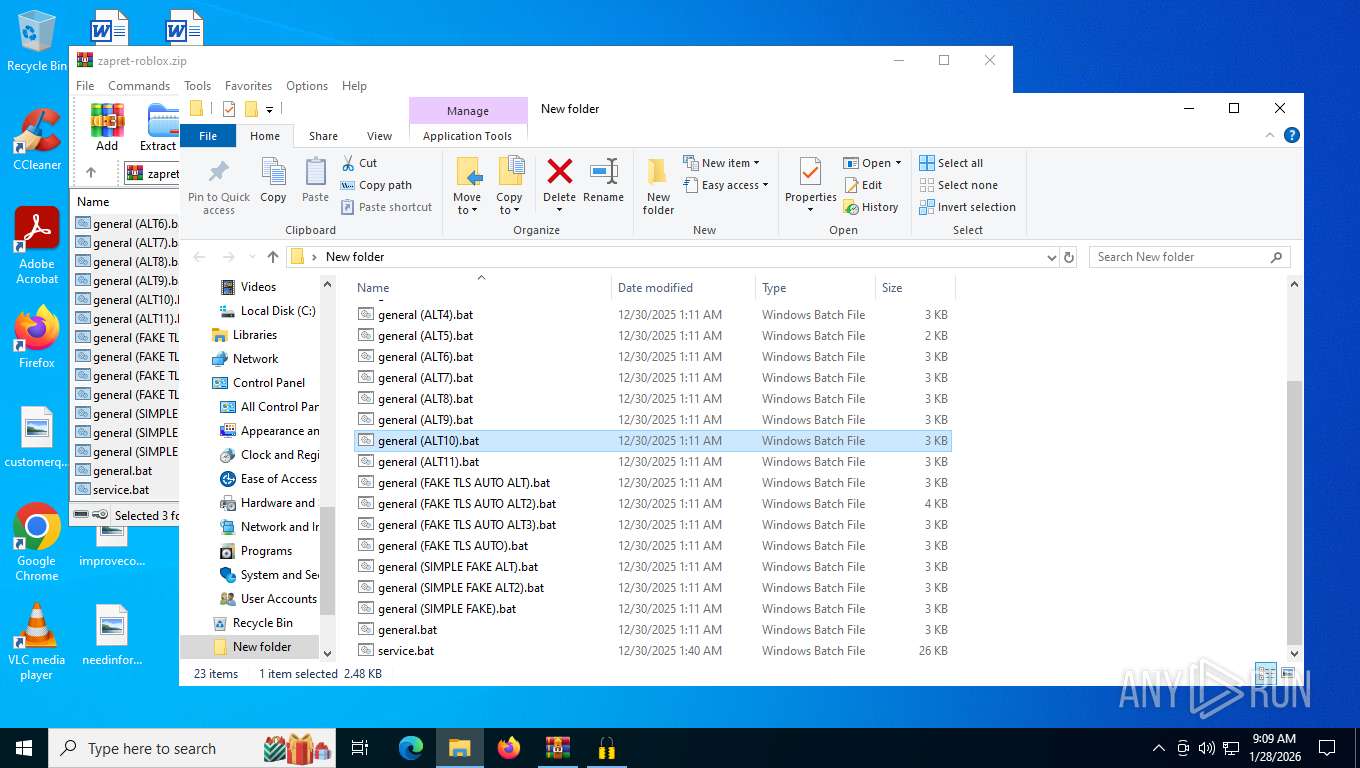Screen dimensions: 1360x768
Task: Click the Windows Start button
Action: 24,748
